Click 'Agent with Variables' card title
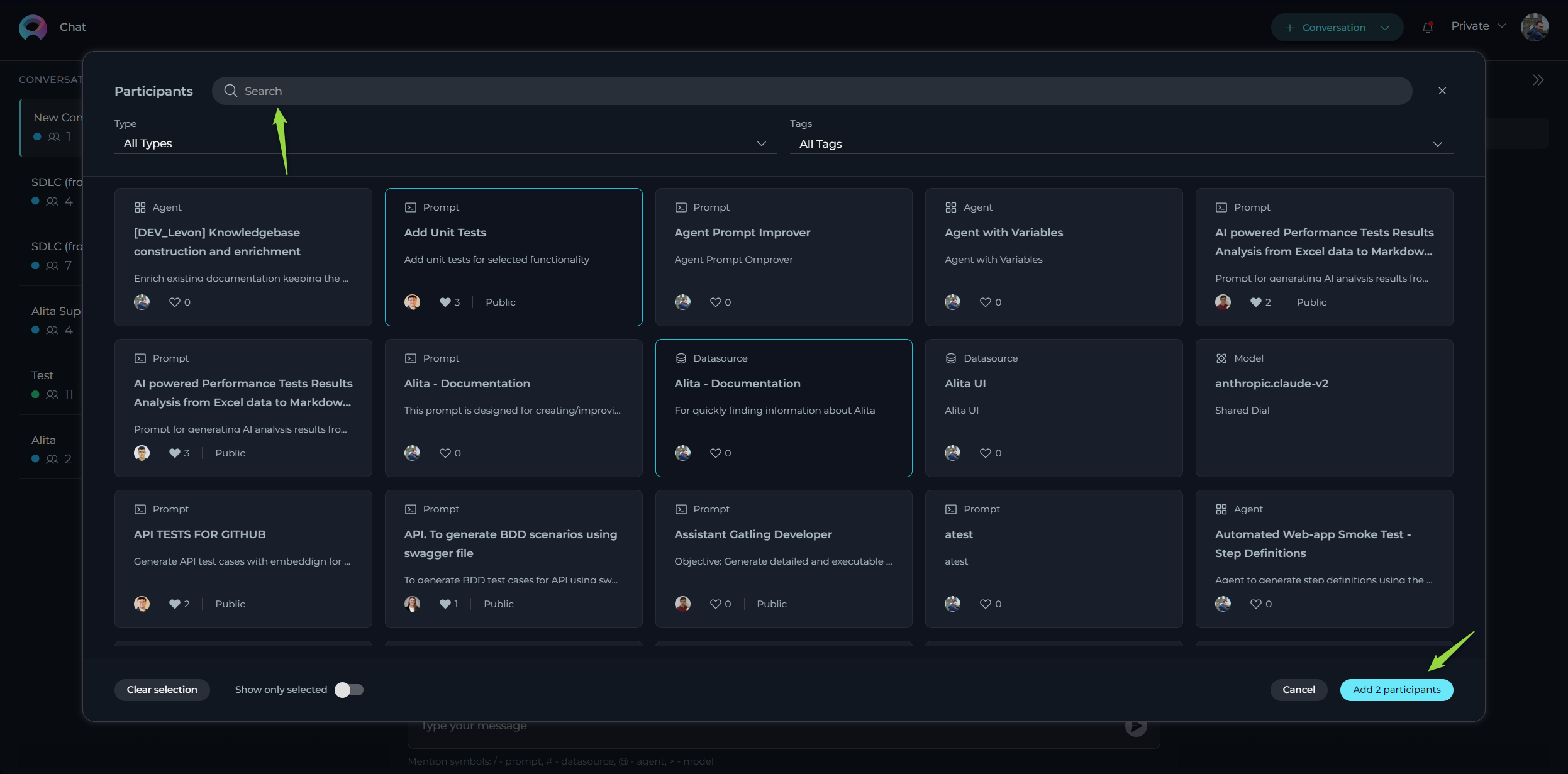Viewport: 1568px width, 774px height. pos(1004,233)
